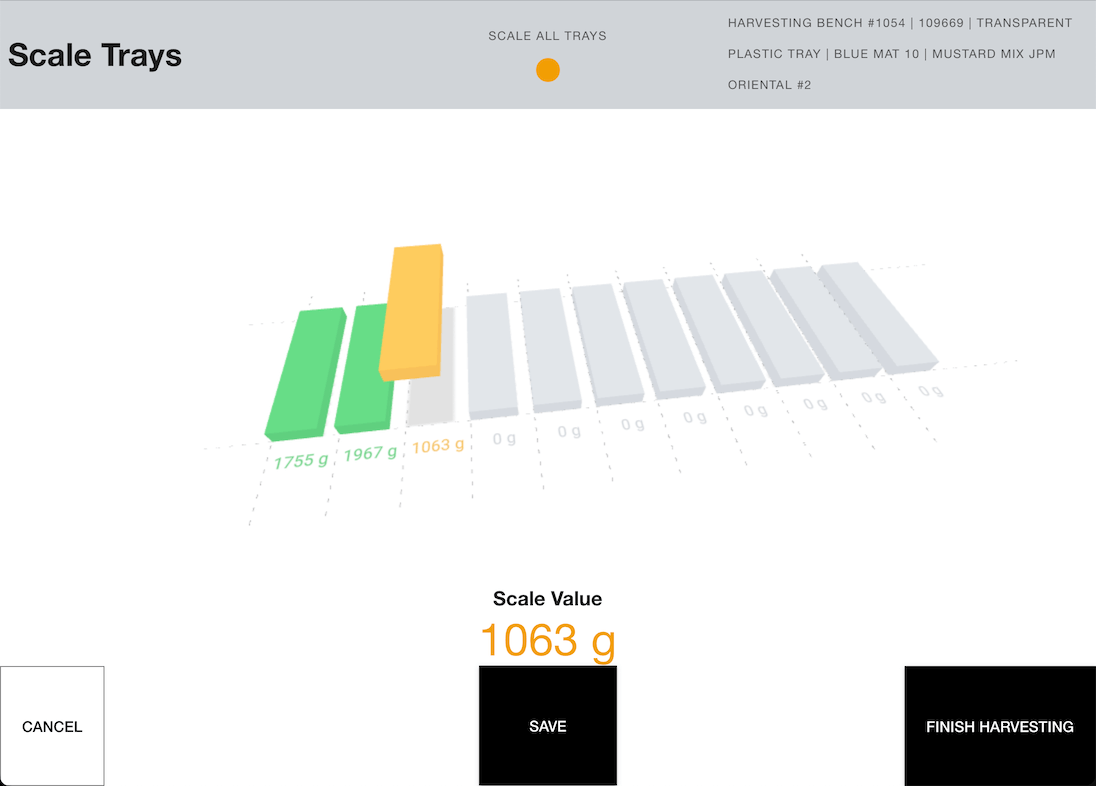The image size is (1096, 786).
Task: Click the ORIENTAL #2 text
Action: pos(770,85)
